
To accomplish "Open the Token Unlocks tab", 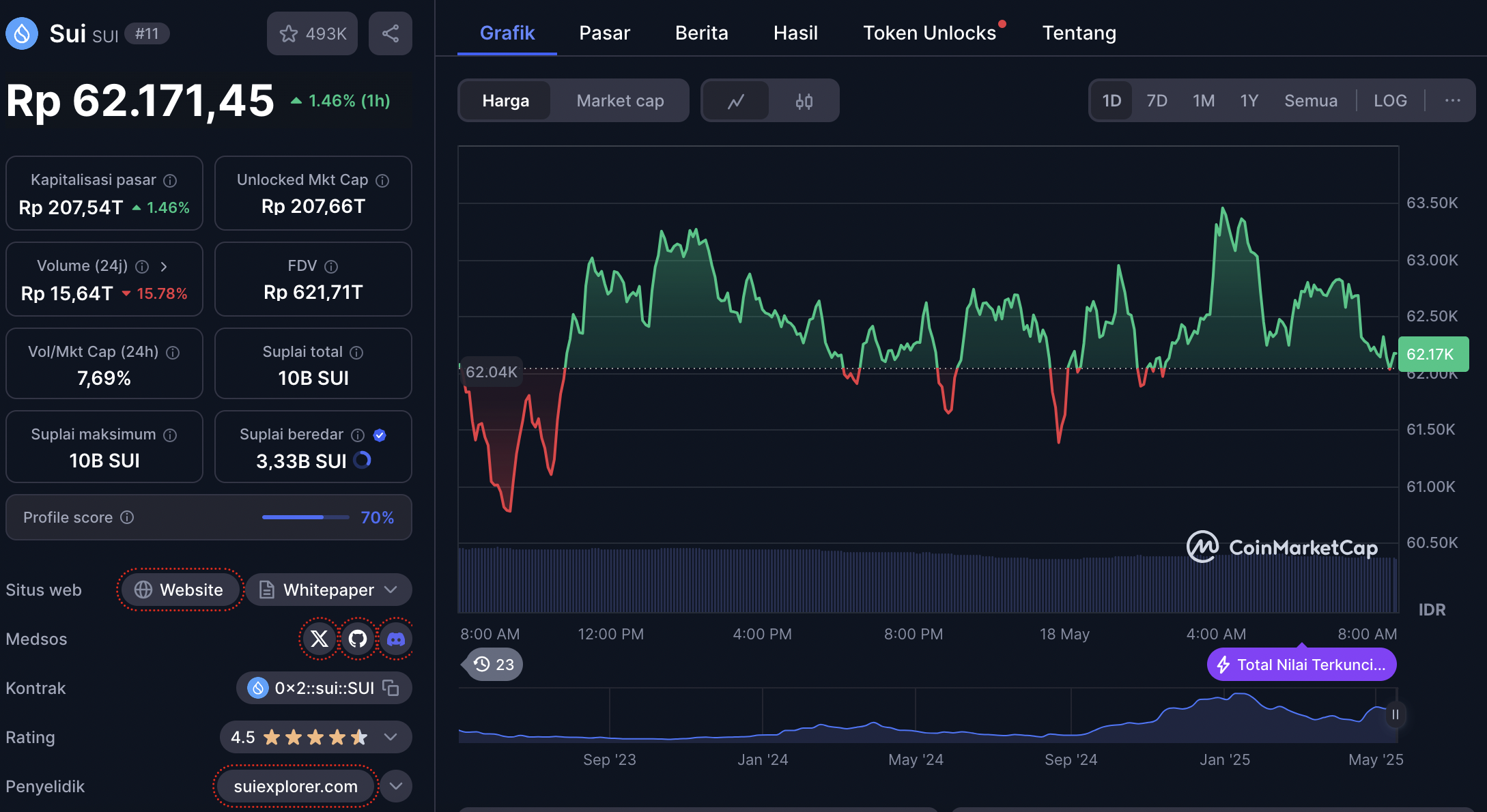I will point(929,33).
